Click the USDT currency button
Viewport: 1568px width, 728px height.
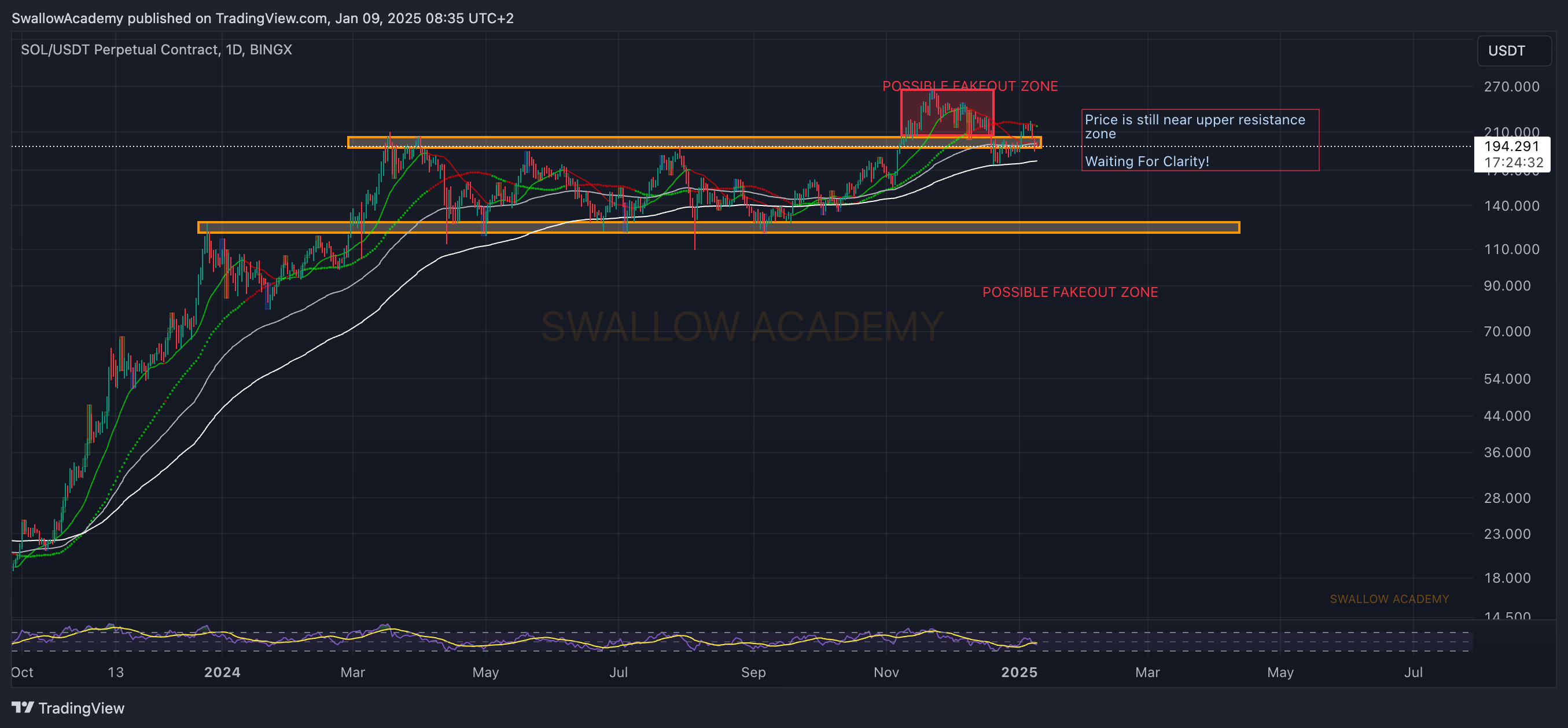click(x=1514, y=50)
